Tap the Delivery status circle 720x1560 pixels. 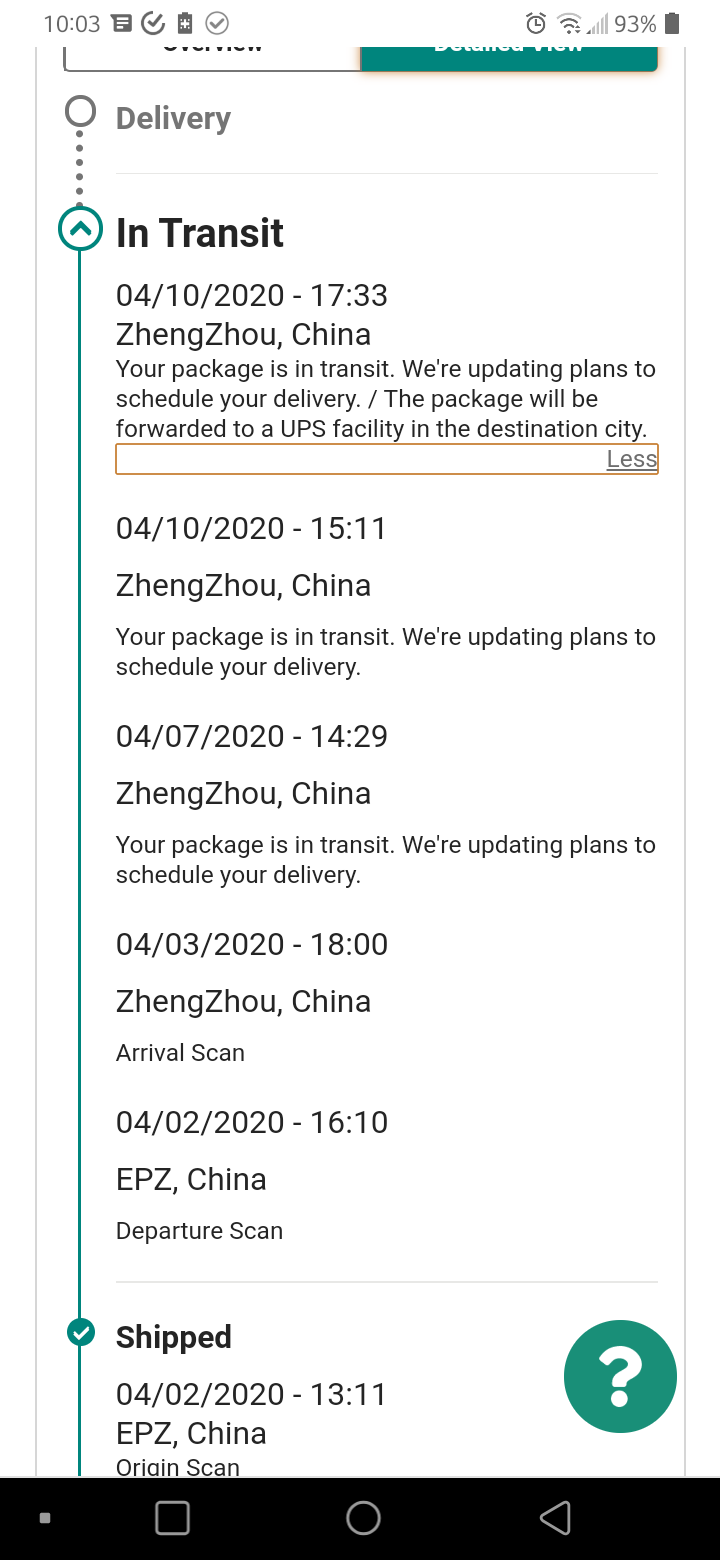(80, 111)
